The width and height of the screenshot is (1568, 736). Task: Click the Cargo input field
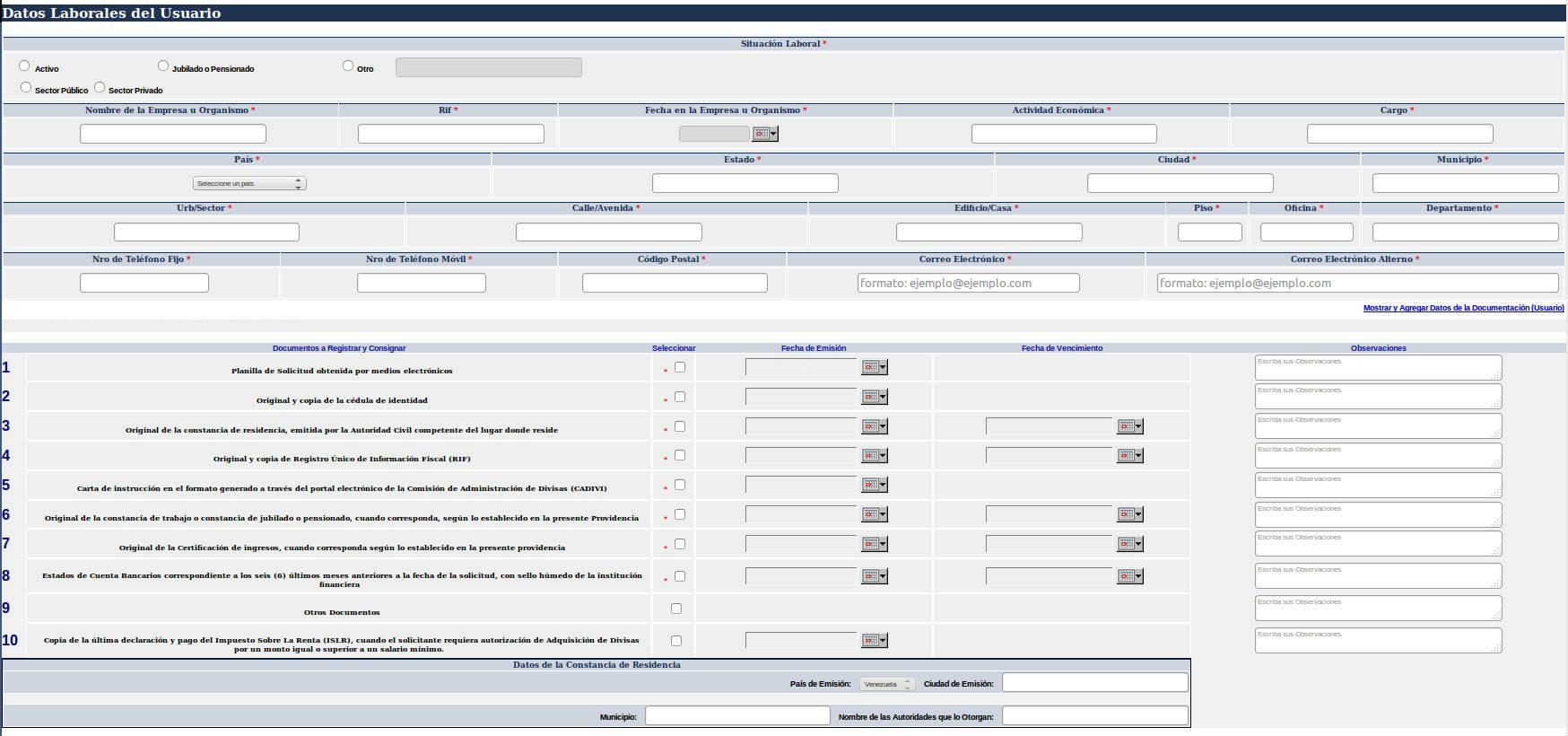click(1400, 134)
